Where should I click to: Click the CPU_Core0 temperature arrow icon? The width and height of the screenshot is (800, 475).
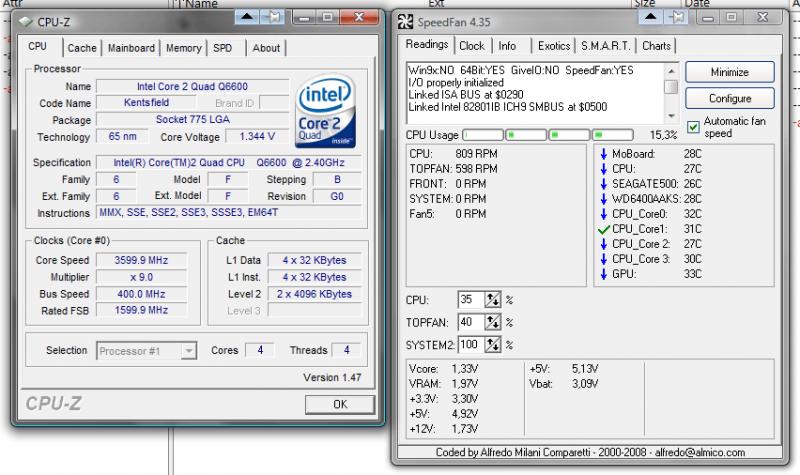[604, 214]
